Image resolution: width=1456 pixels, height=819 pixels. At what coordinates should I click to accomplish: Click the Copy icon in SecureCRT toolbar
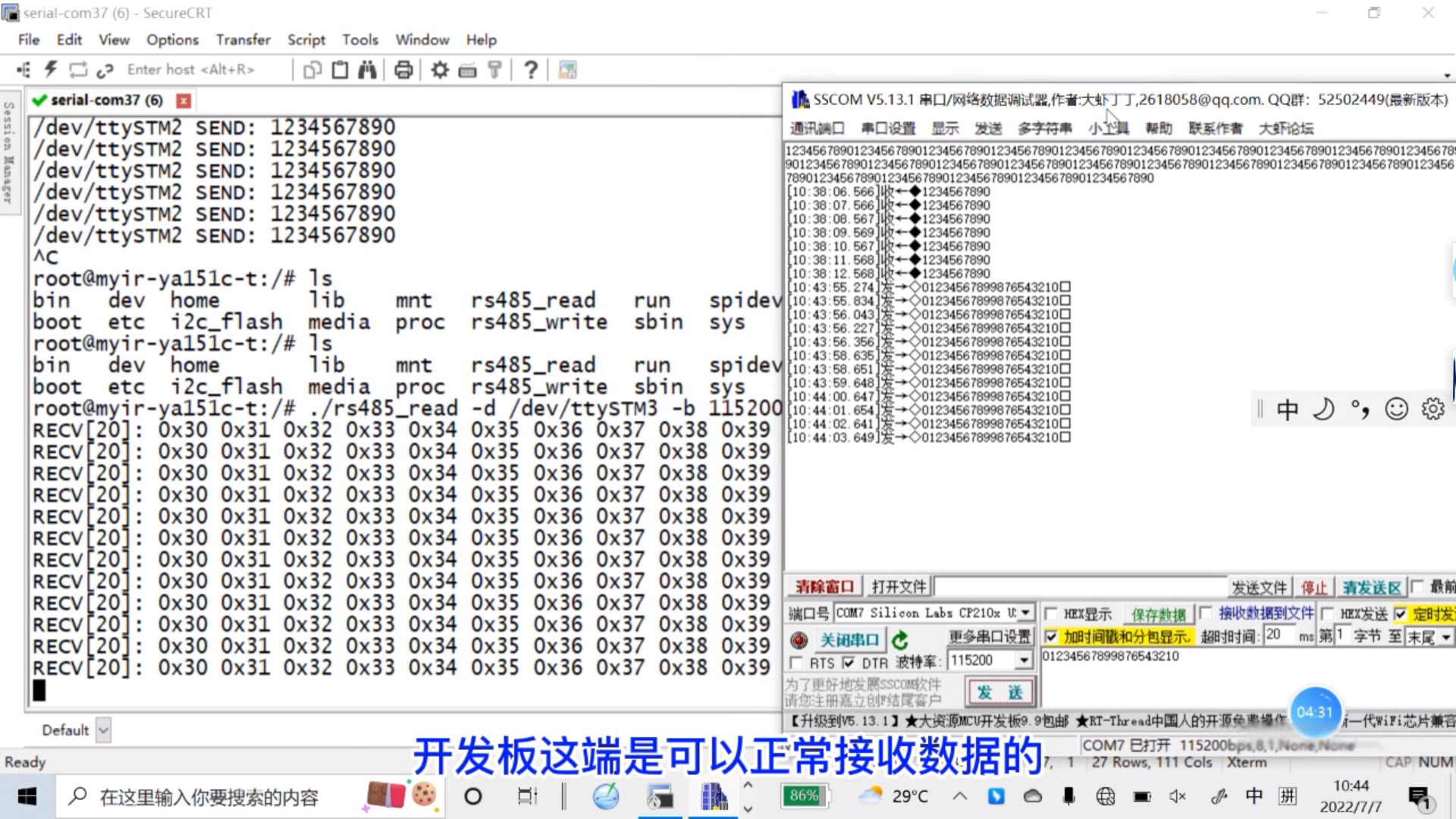(x=312, y=71)
